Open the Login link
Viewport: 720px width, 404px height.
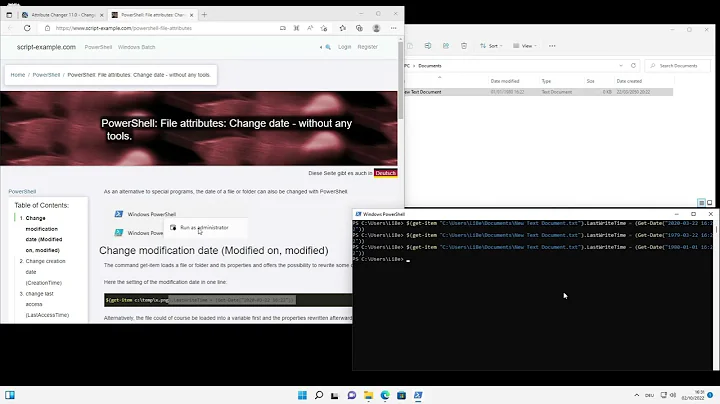click(344, 47)
